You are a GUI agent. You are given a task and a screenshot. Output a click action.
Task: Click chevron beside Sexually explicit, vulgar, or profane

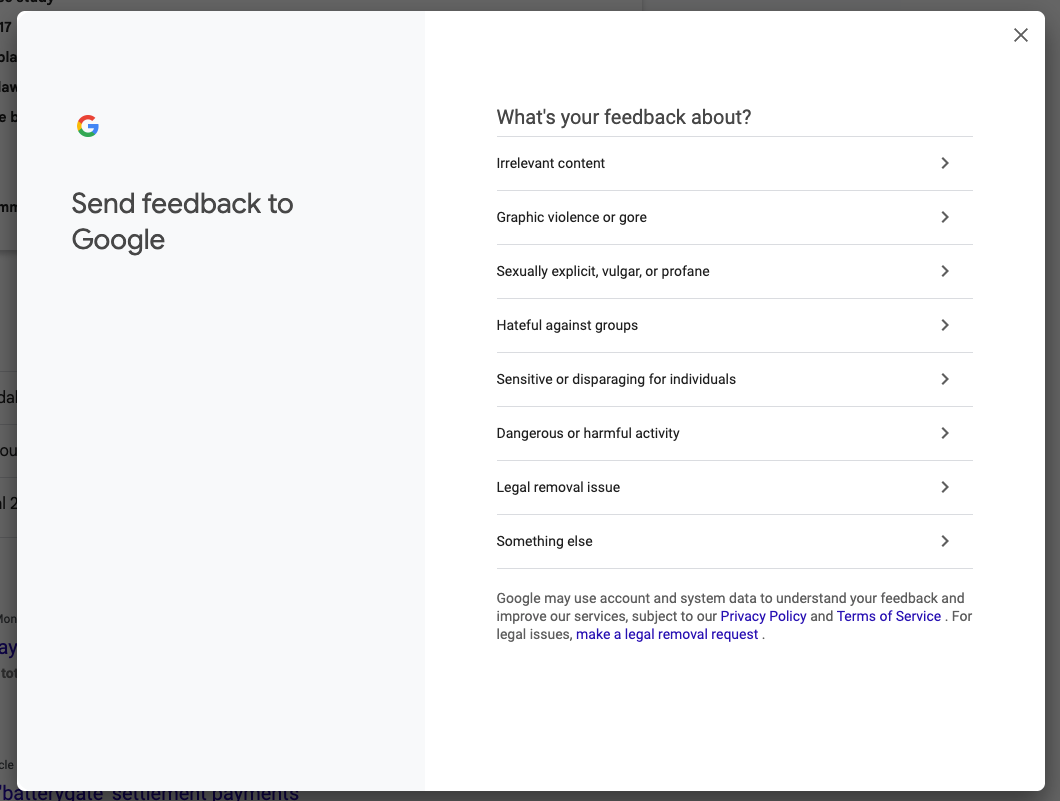[x=944, y=271]
